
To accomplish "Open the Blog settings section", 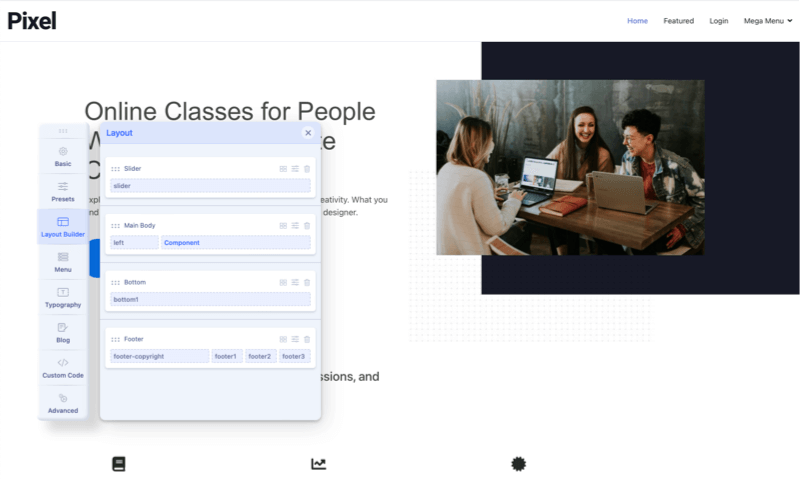I will pos(63,333).
